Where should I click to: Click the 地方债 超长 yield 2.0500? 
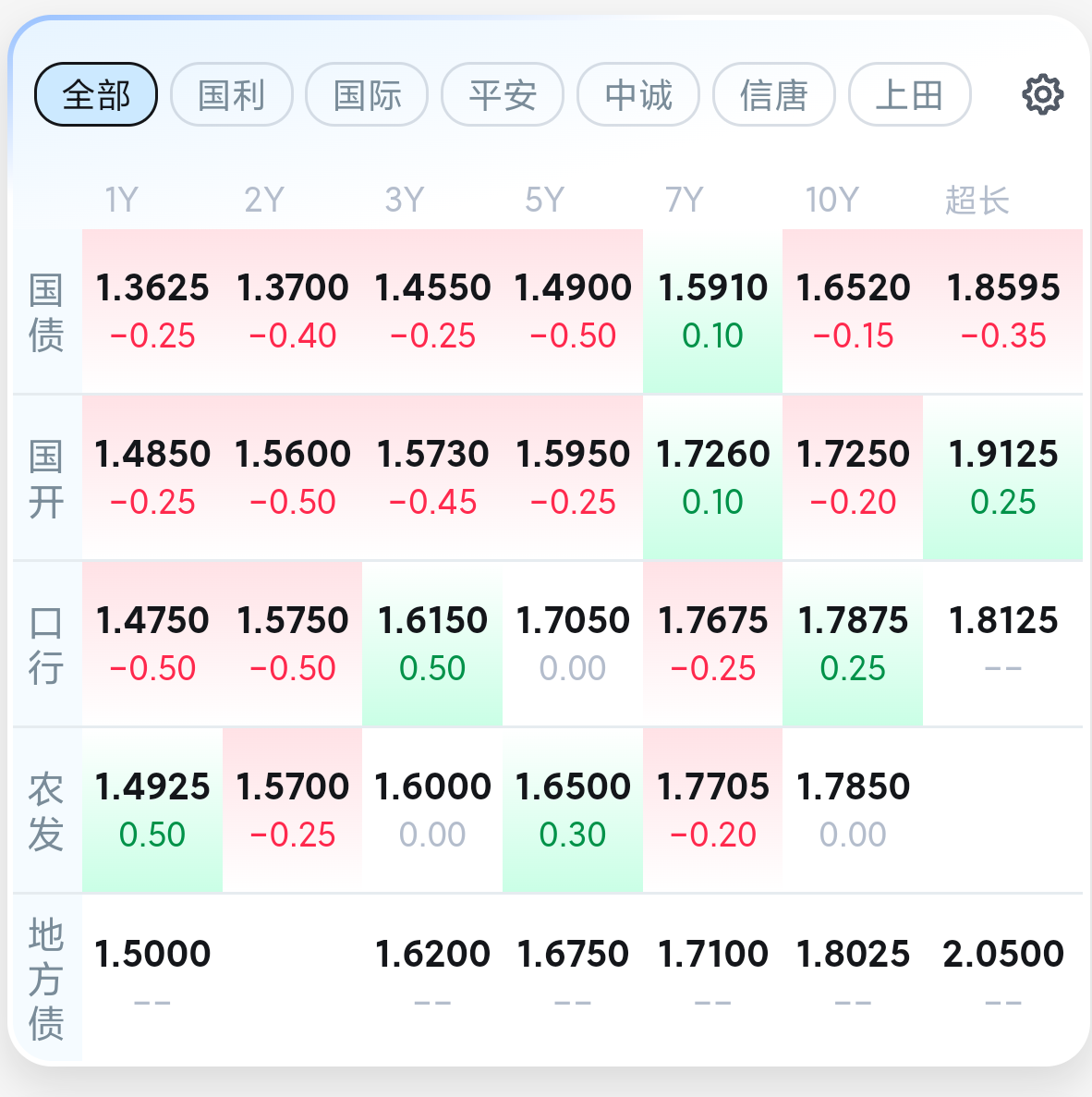point(1002,976)
